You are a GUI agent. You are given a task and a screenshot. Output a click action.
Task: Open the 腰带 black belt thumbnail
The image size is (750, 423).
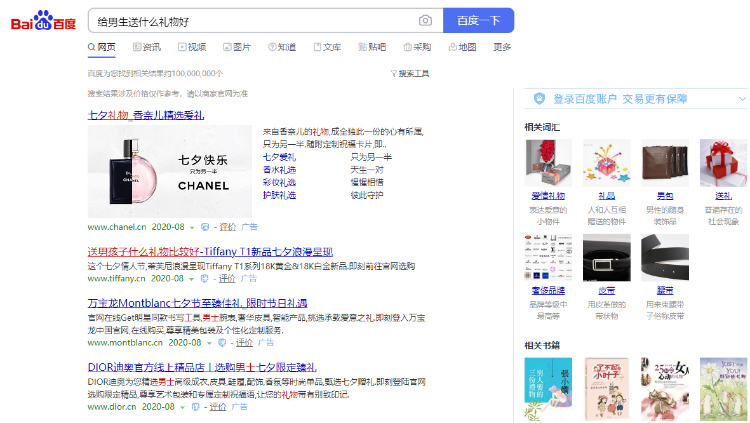tap(665, 257)
